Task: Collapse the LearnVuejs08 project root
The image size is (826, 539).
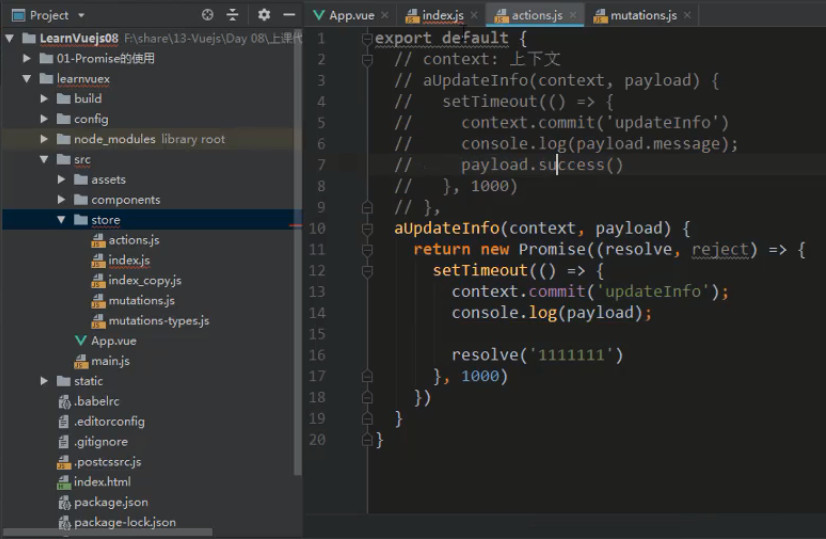Action: point(9,38)
